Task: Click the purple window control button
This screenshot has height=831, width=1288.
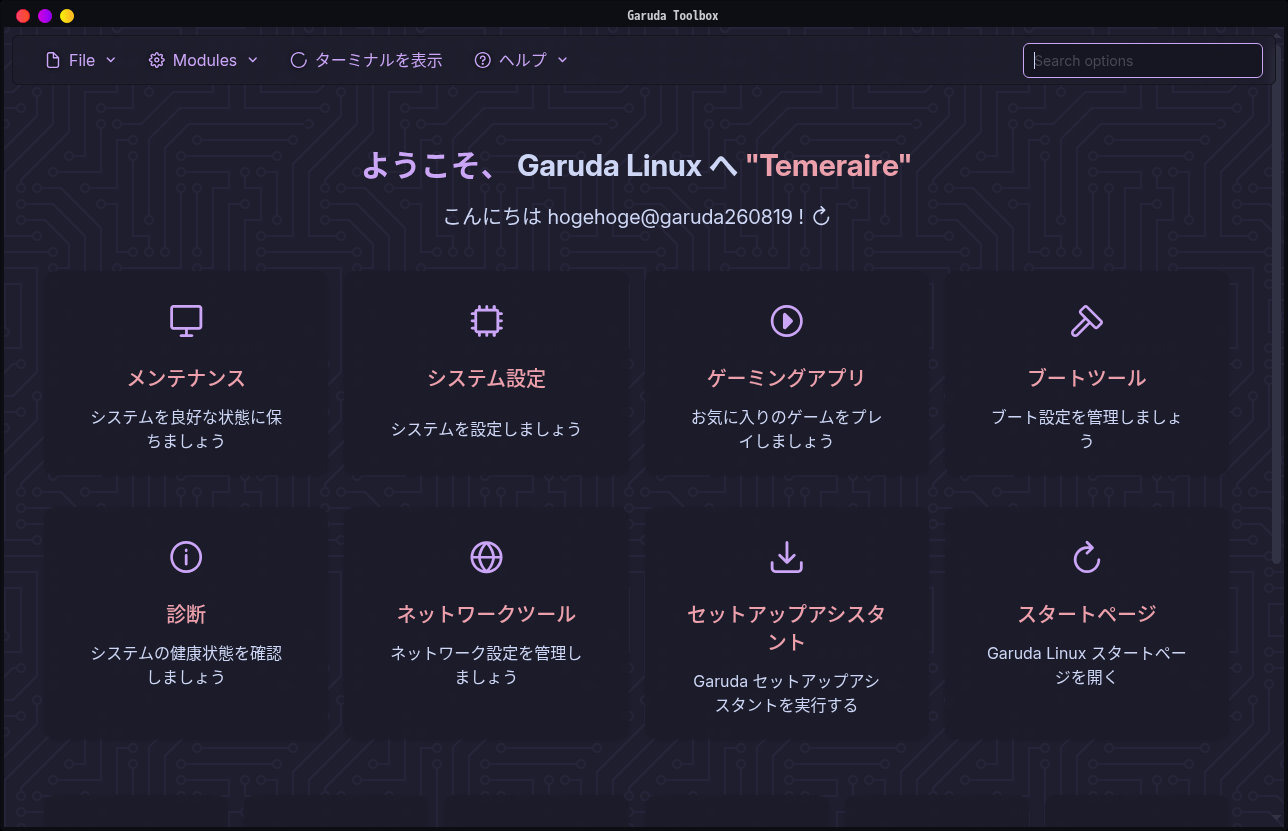Action: tap(45, 16)
